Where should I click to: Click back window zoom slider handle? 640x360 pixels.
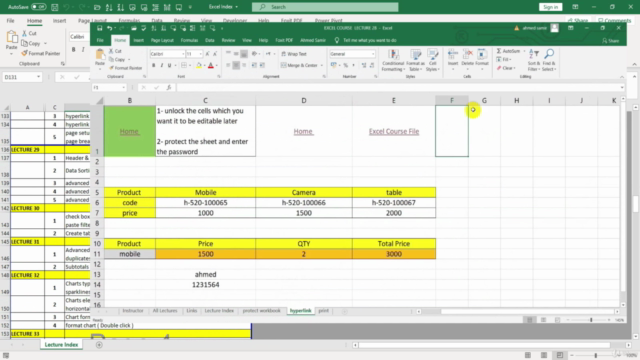click(596, 356)
